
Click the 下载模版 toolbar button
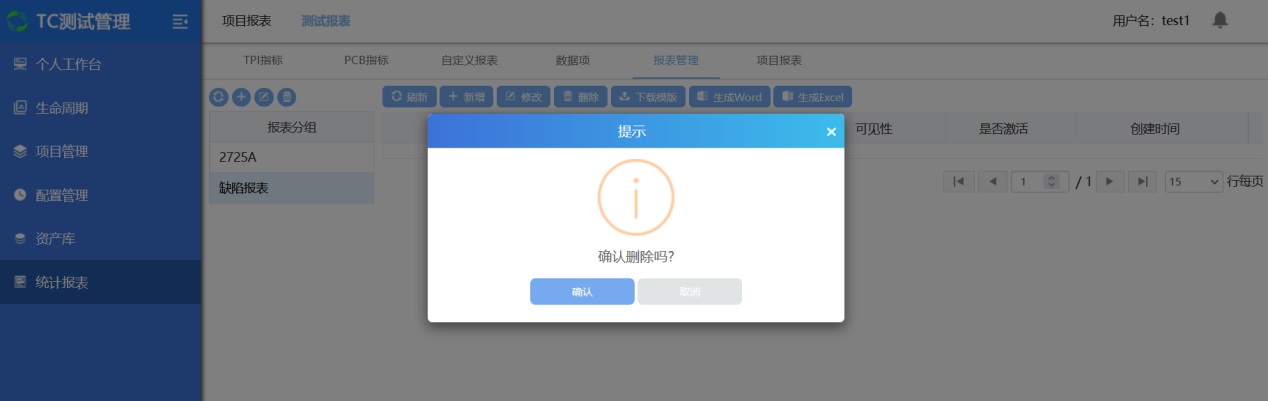point(648,97)
